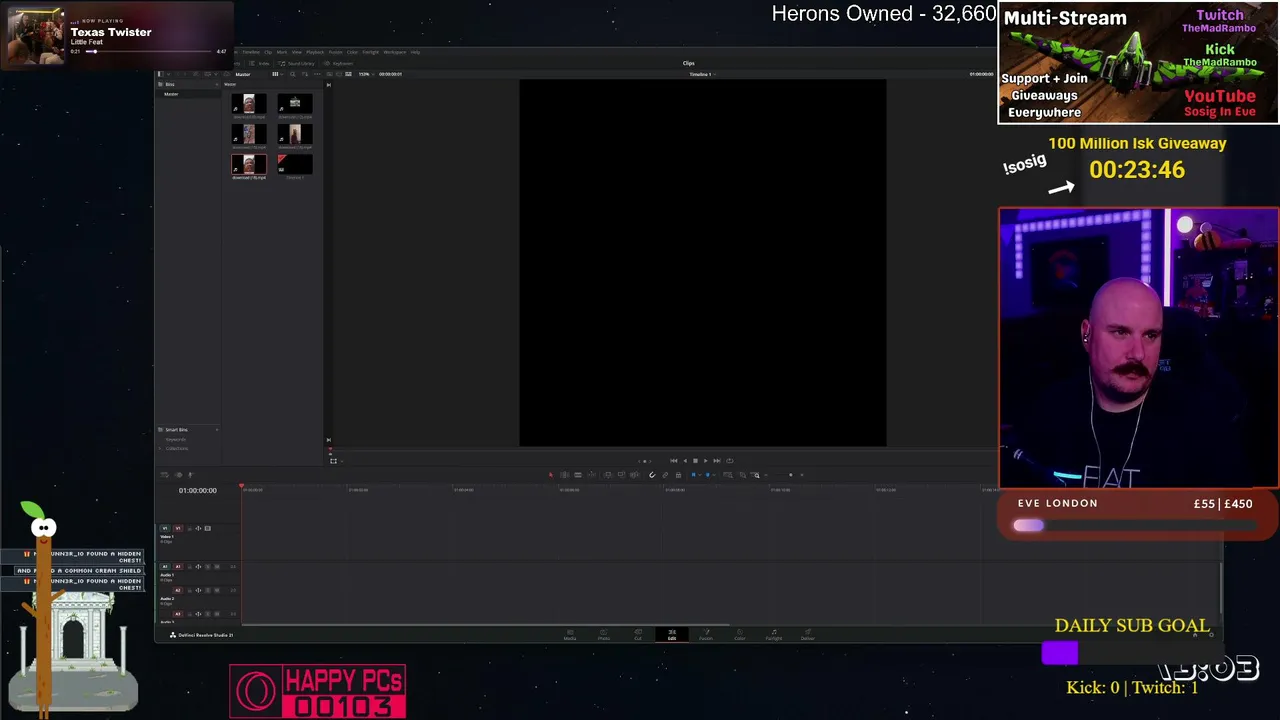Open the Keyframes panel button
Viewport: 1280px width, 720px height.
click(339, 63)
